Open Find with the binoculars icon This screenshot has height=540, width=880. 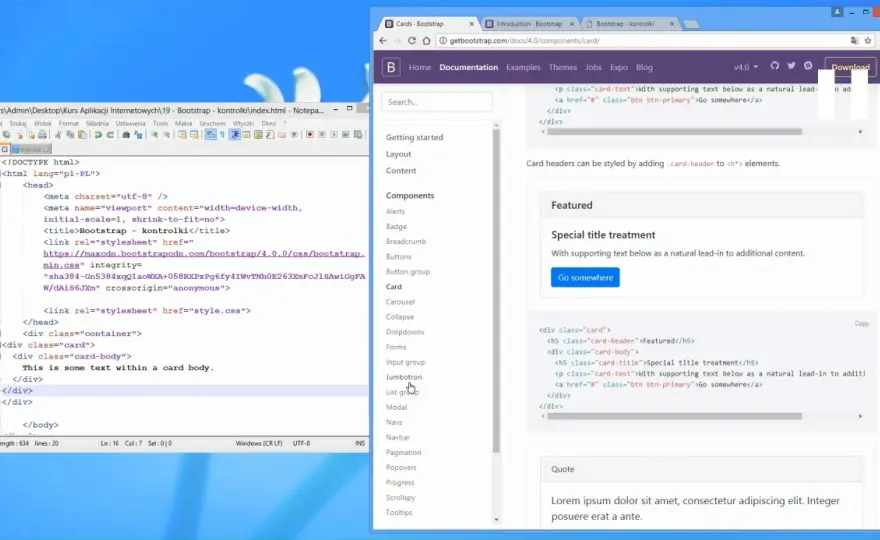[126, 135]
